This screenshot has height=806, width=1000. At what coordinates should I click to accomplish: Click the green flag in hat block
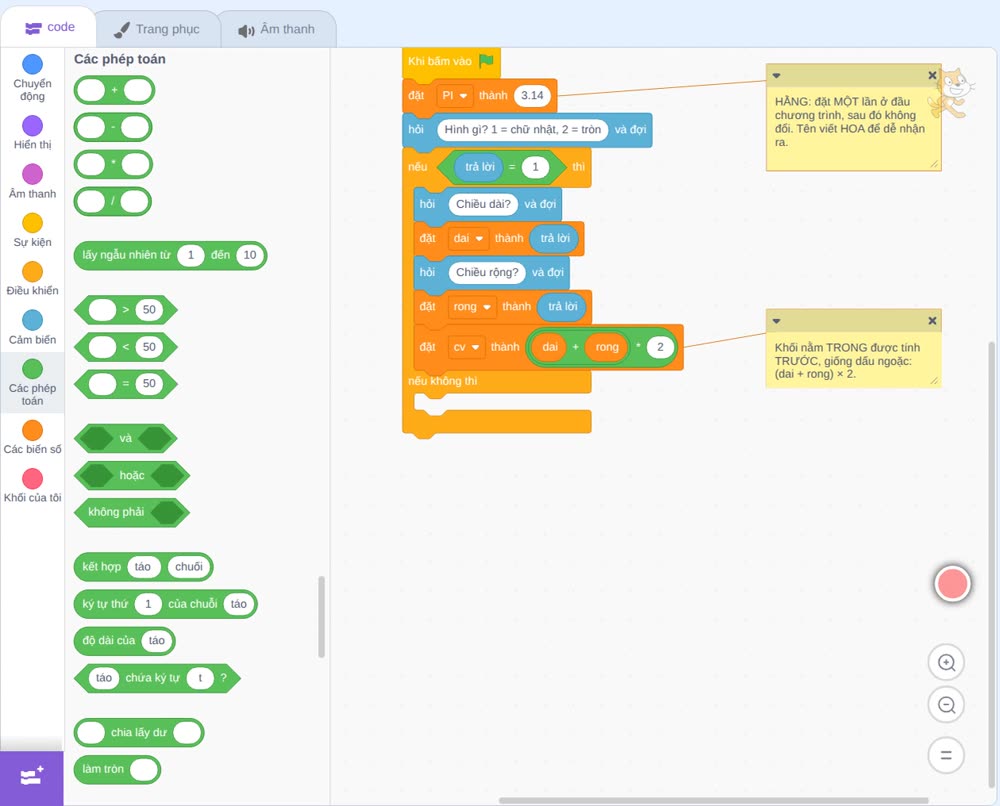[486, 61]
